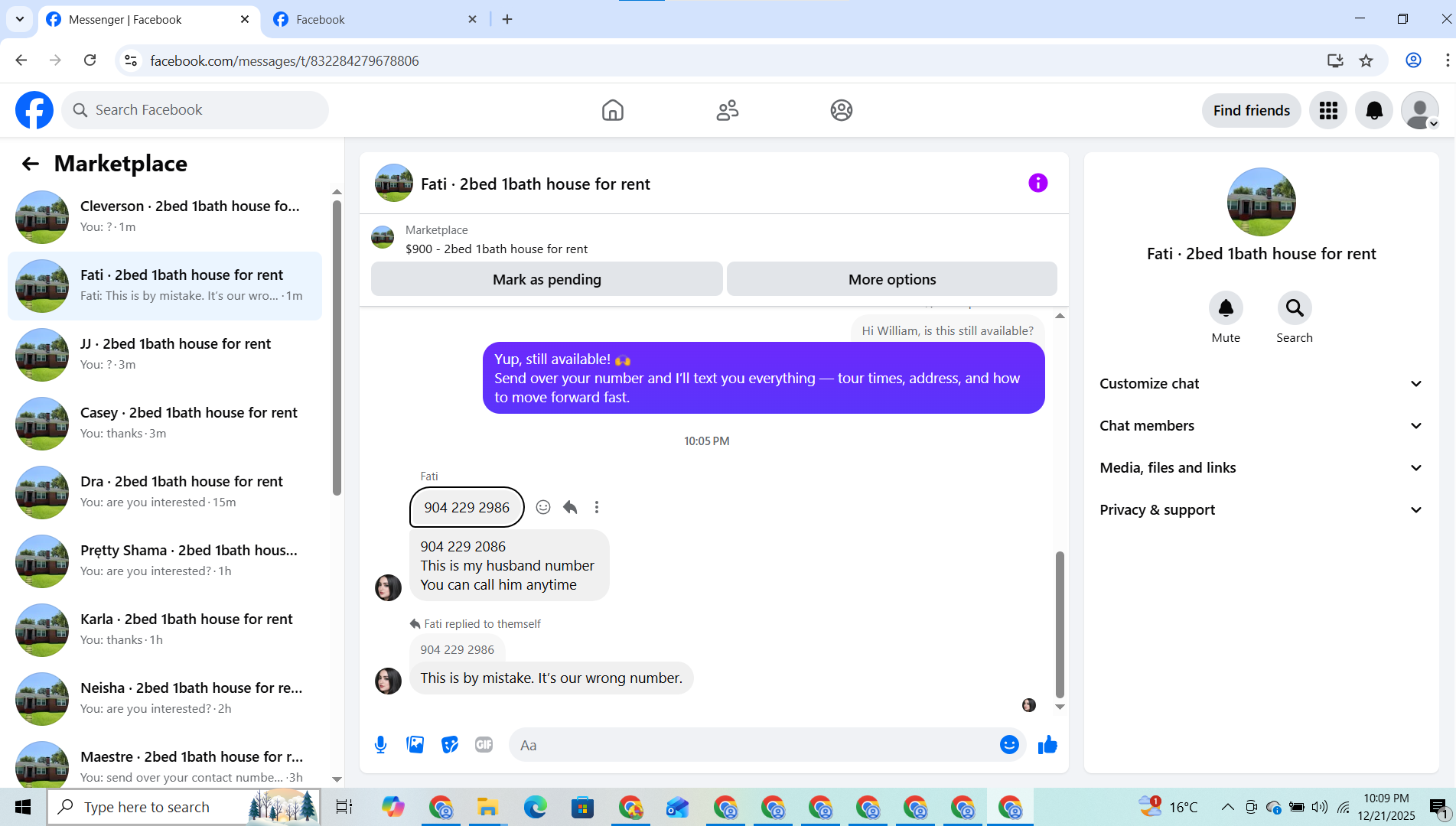Open the emoji picker in message box
This screenshot has width=1456, height=826.
coord(1009,744)
